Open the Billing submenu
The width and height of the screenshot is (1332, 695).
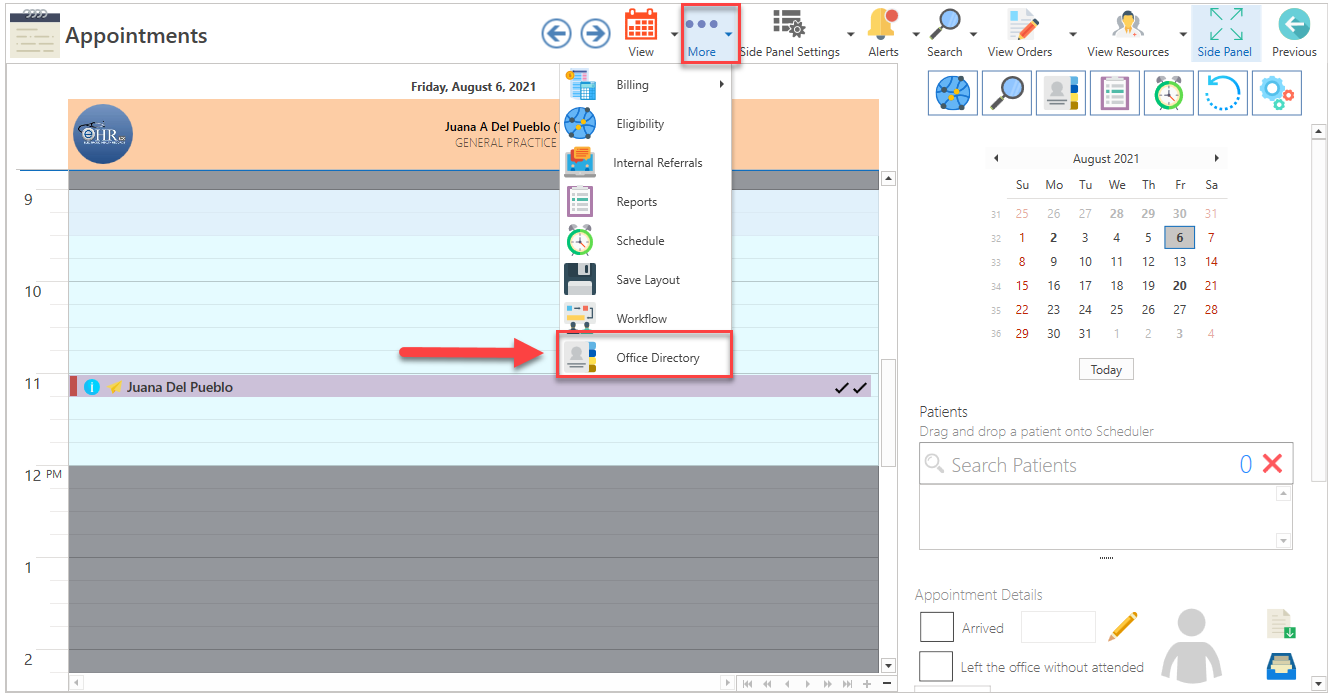click(645, 85)
